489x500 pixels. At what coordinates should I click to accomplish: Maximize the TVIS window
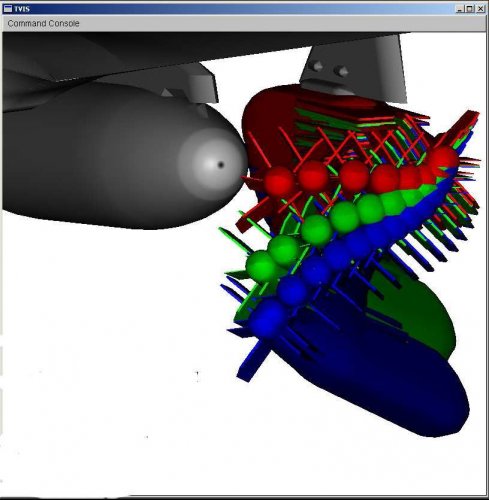[469, 9]
